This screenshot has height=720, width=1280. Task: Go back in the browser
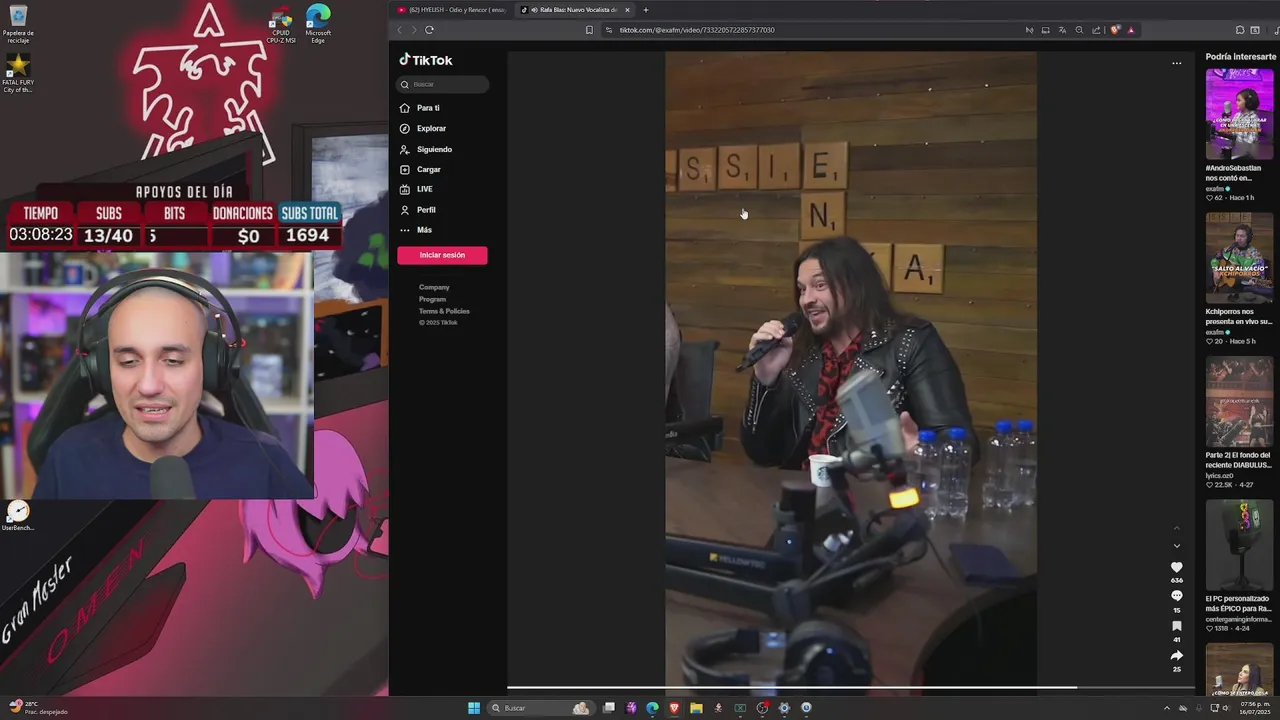click(x=400, y=30)
